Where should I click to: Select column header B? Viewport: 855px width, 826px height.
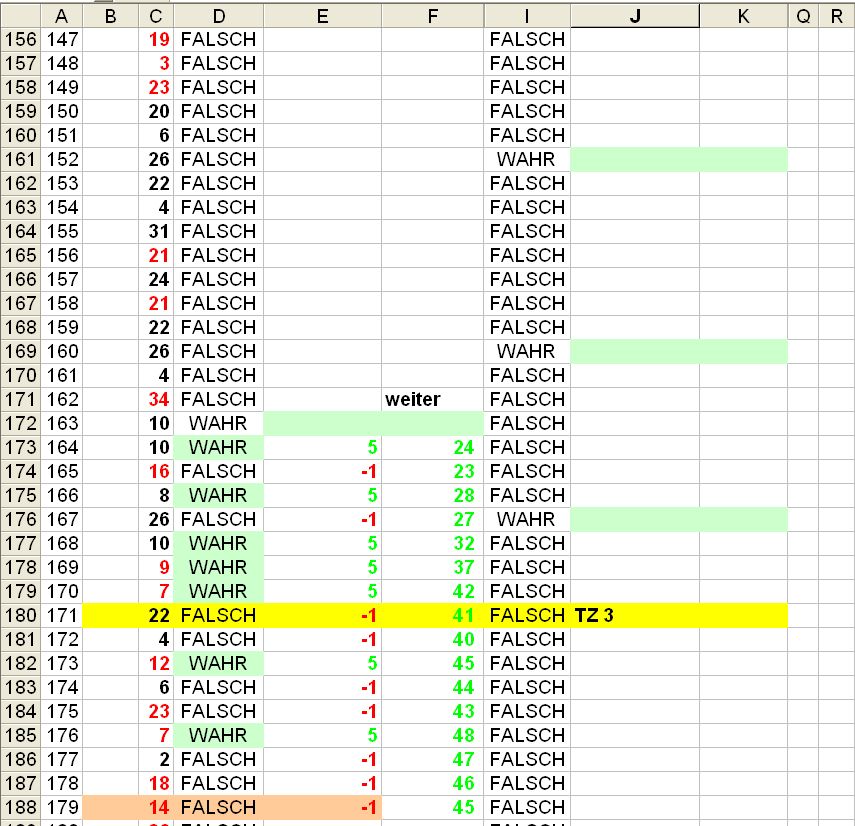110,16
